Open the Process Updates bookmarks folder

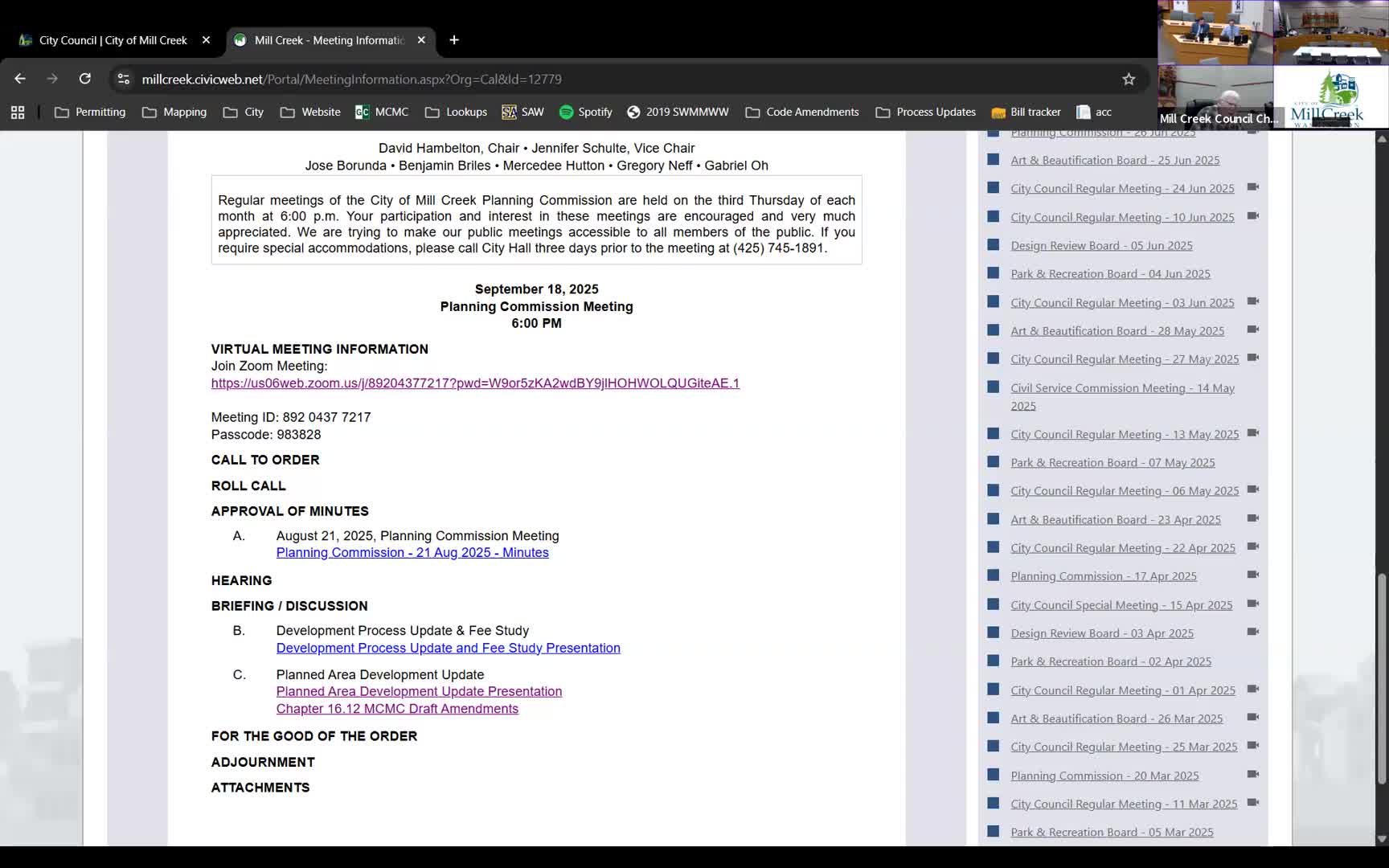925,113
